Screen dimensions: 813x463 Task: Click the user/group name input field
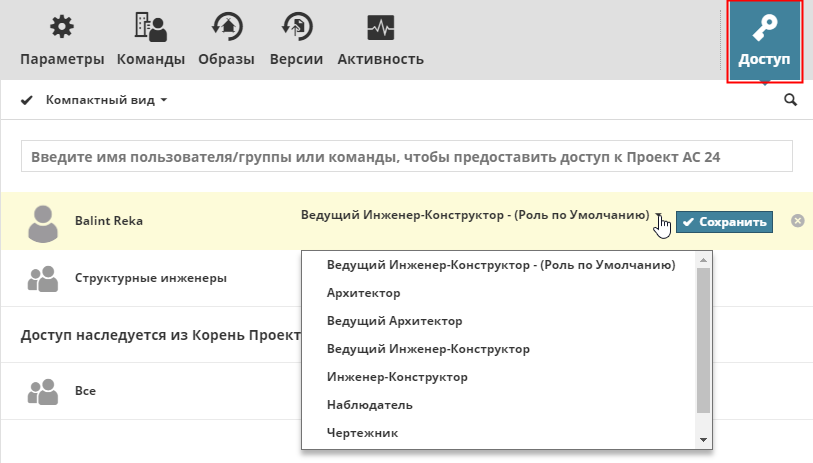(406, 157)
